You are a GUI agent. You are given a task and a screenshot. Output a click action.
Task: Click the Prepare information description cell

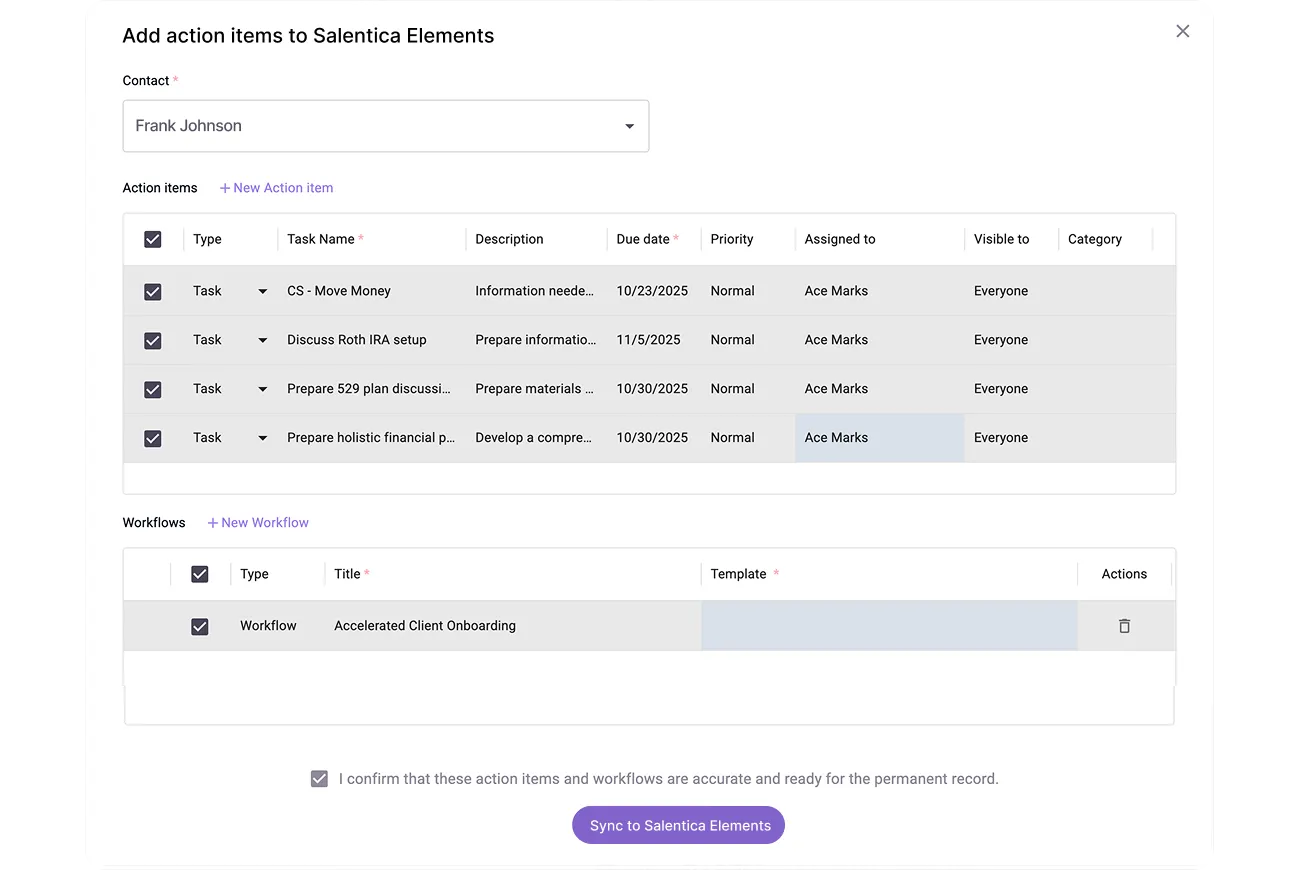(x=537, y=340)
